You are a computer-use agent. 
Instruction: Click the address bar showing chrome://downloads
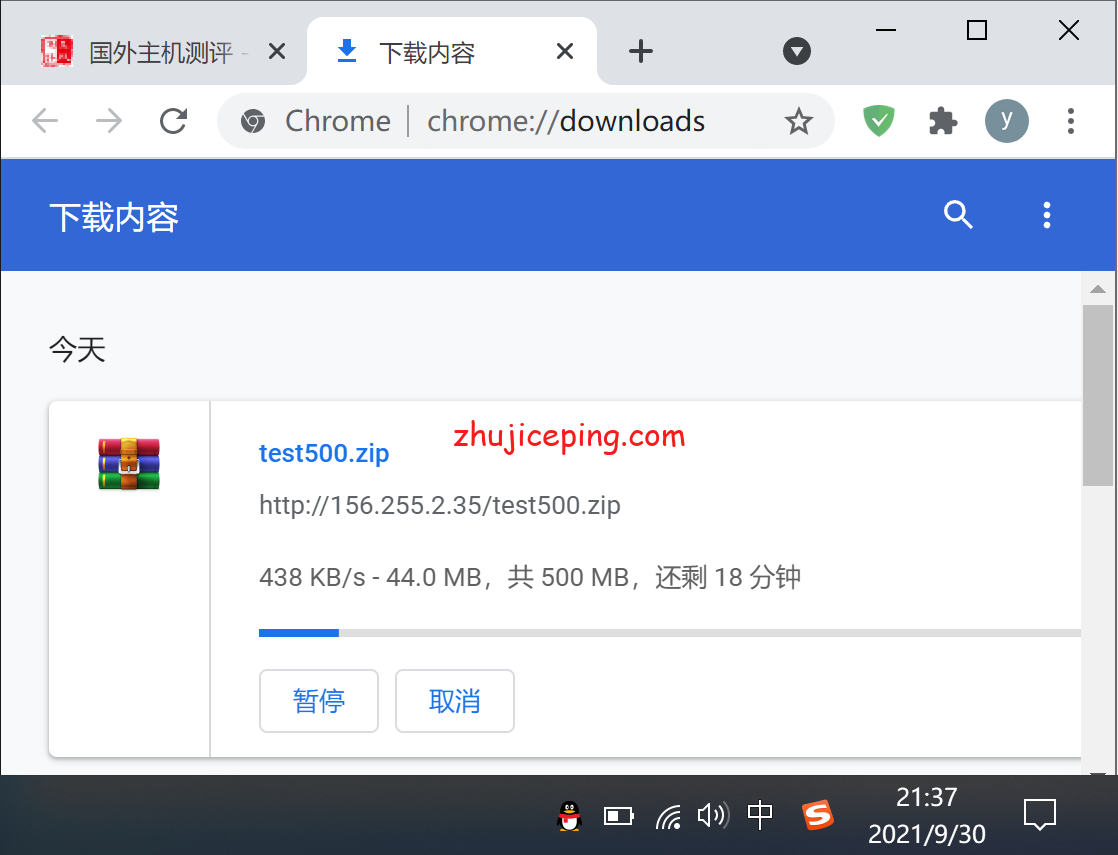[525, 121]
